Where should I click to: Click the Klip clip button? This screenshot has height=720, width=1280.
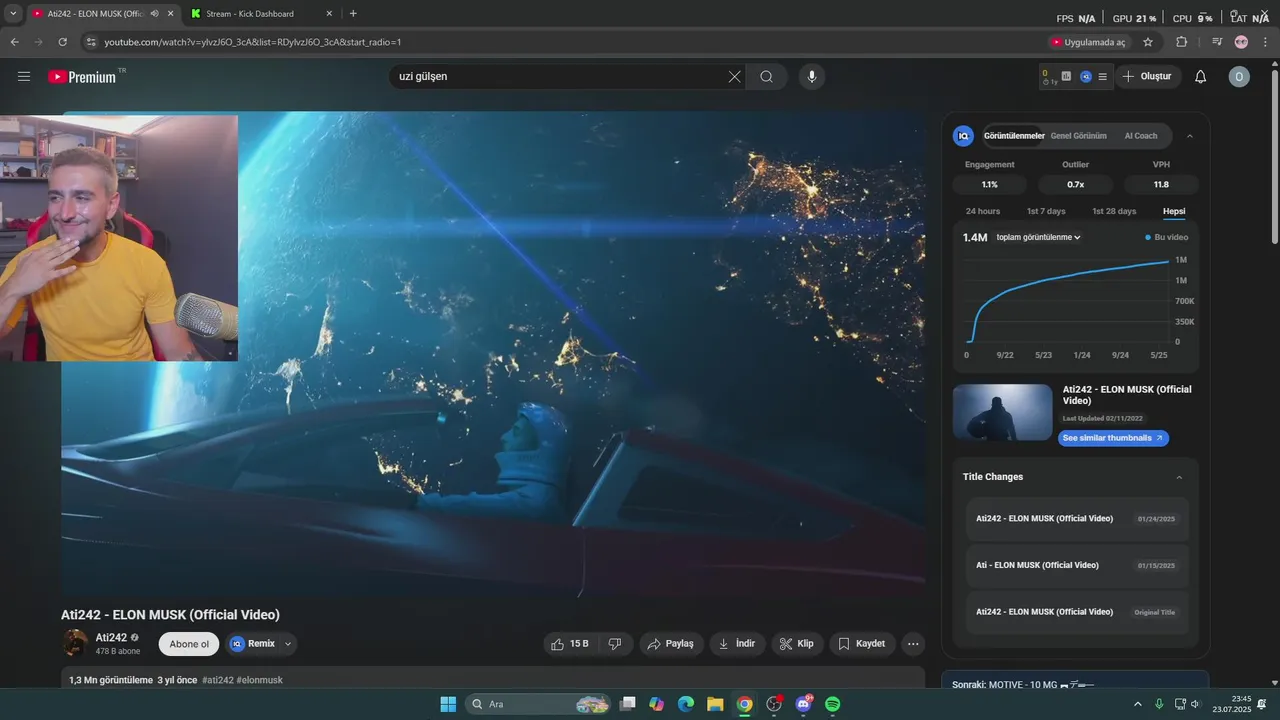click(x=797, y=644)
